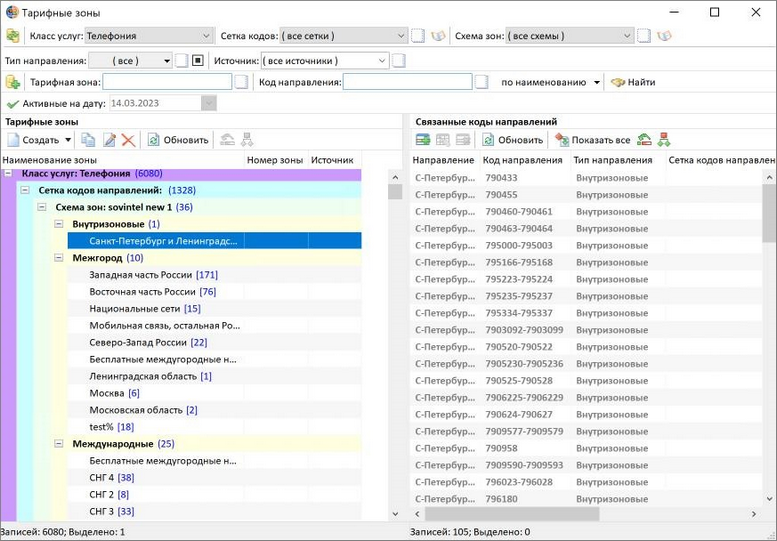Clear the Сетка кодов filter with the blank page icon
The image size is (777, 541).
[x=418, y=36]
